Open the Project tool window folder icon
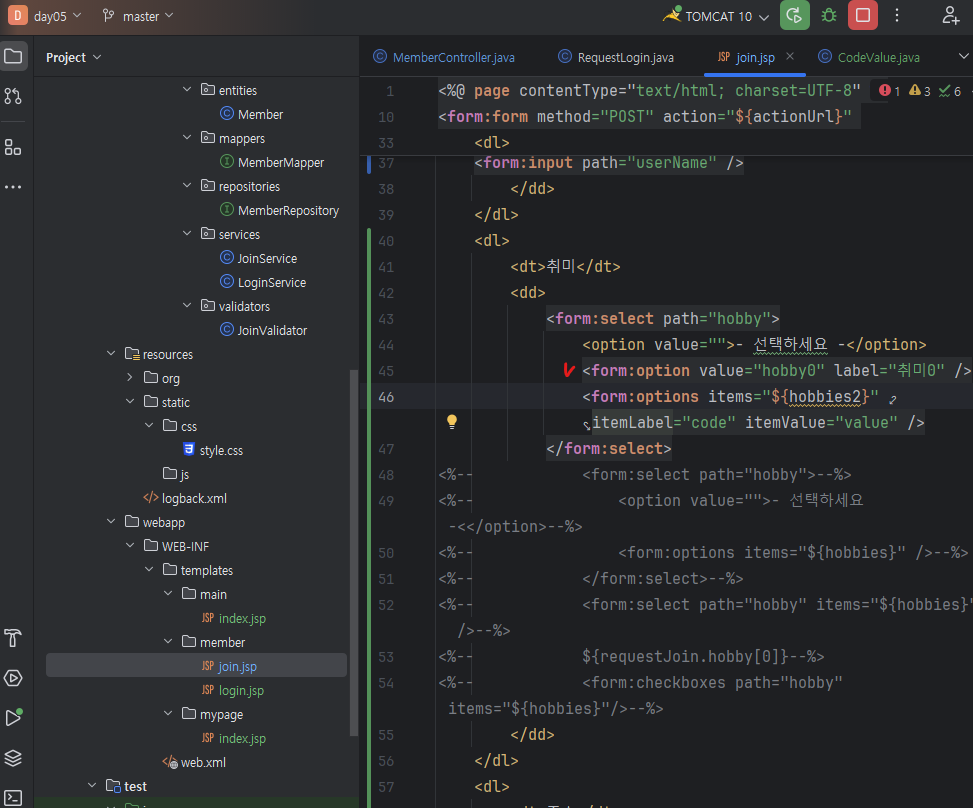The image size is (973, 808). 14,56
